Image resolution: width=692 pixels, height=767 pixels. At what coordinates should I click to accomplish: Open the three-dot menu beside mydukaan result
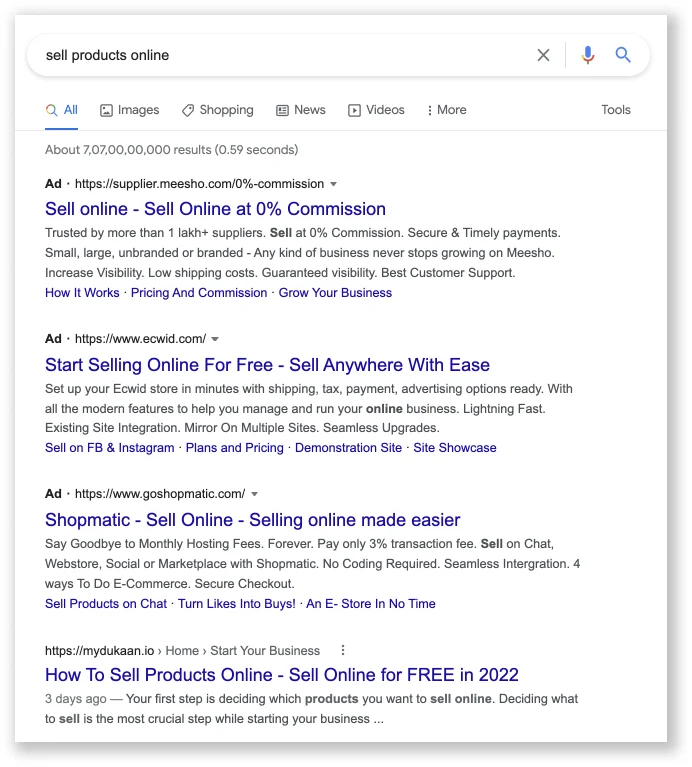343,650
